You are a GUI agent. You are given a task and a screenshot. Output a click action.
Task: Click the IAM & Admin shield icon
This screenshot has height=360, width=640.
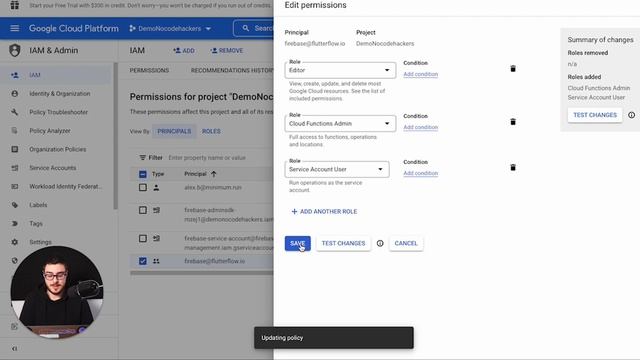(x=15, y=50)
